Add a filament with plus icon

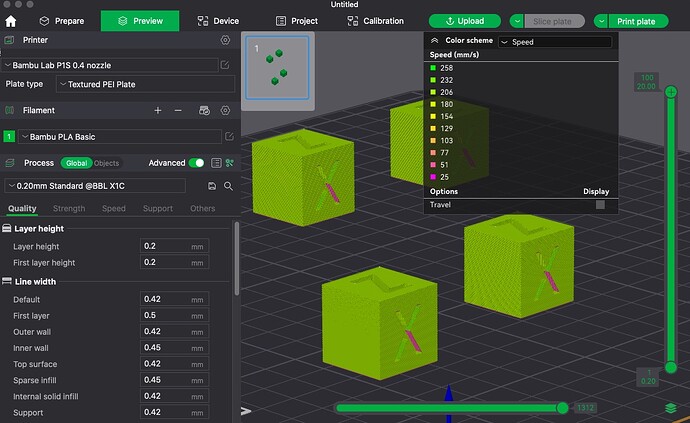[158, 110]
